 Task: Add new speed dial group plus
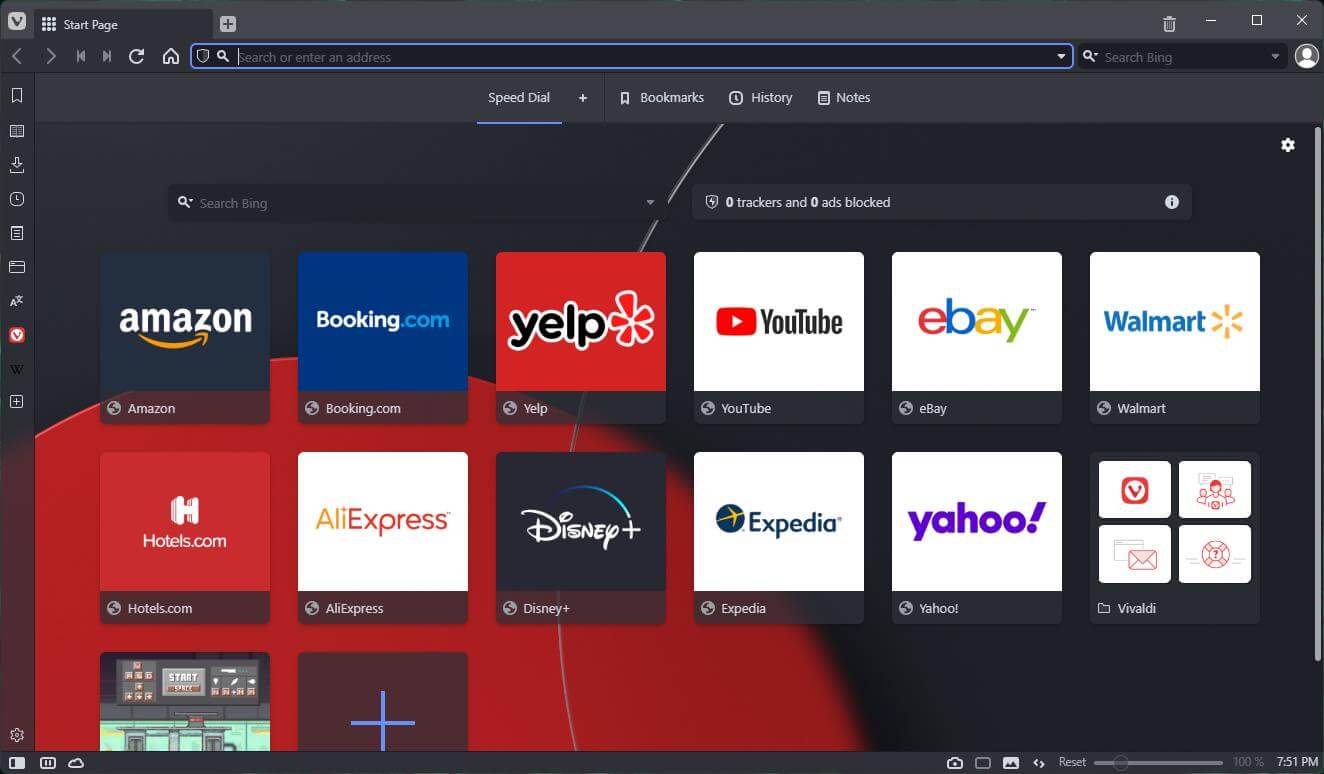tap(583, 98)
